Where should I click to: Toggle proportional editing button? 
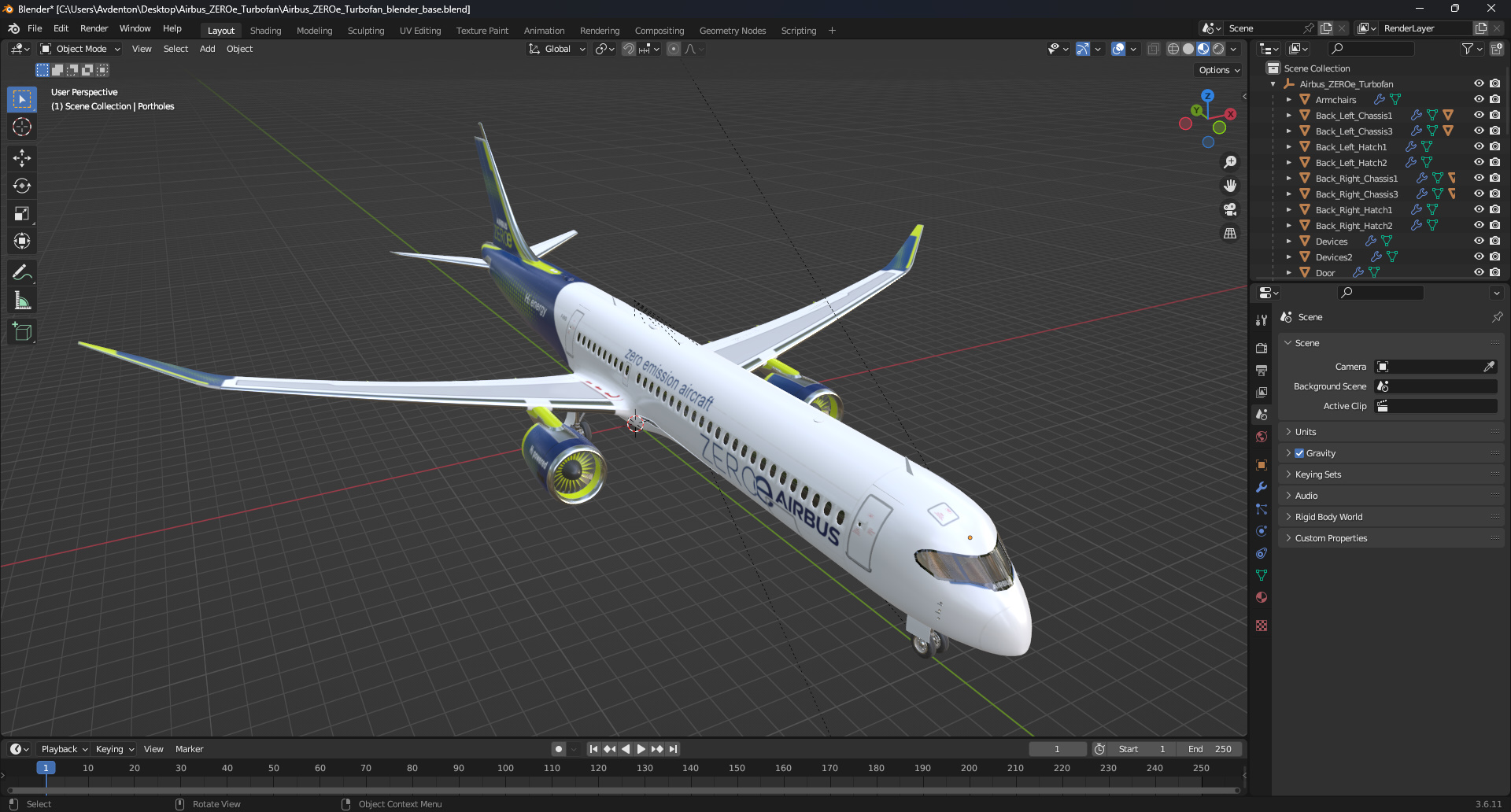pos(674,49)
